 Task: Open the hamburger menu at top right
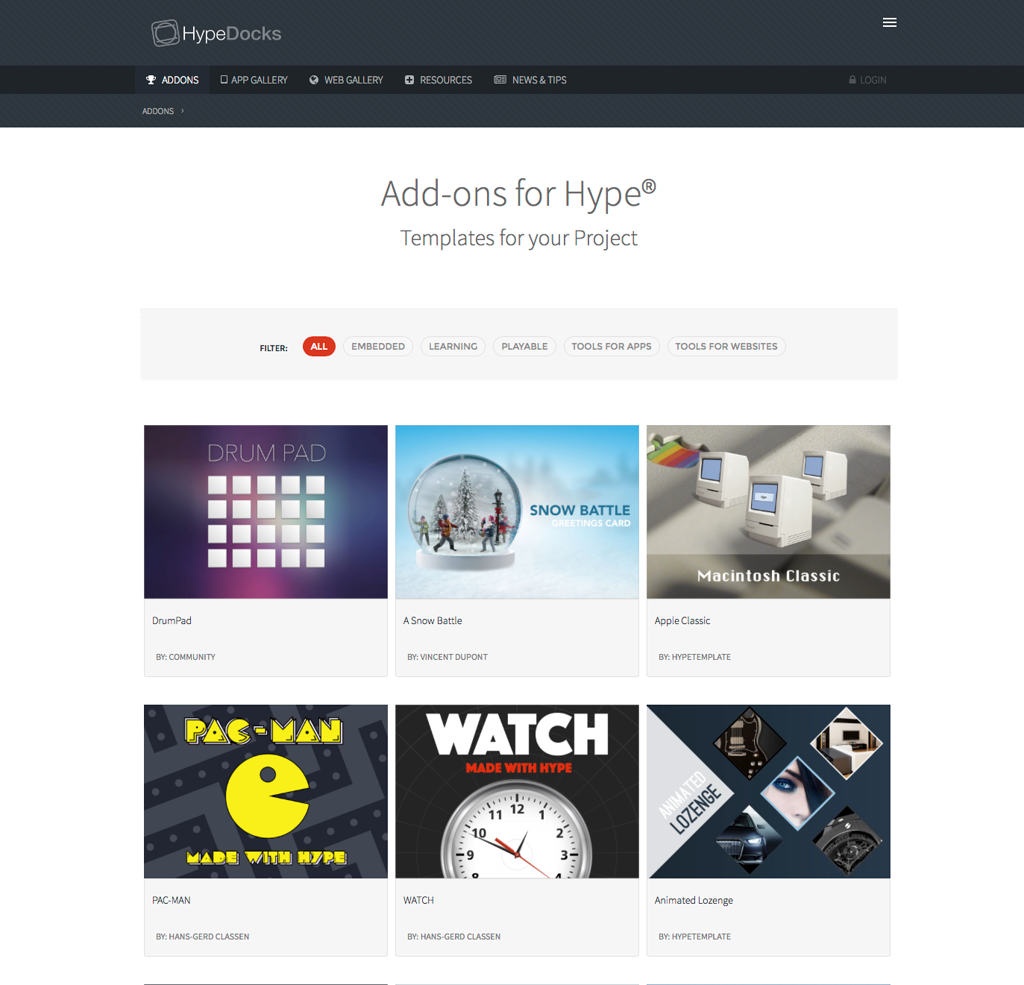(890, 22)
